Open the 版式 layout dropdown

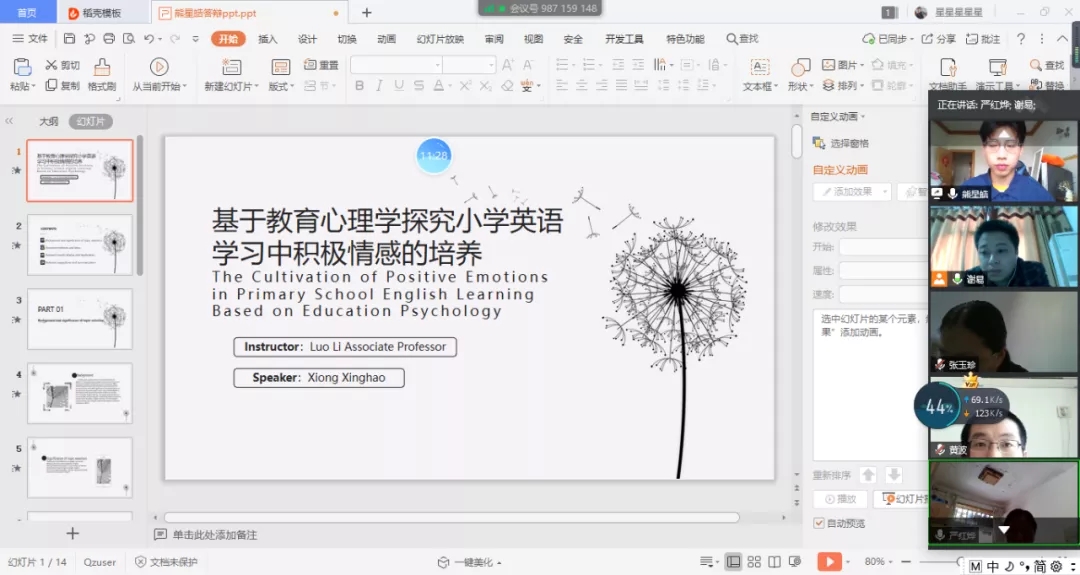pyautogui.click(x=281, y=87)
